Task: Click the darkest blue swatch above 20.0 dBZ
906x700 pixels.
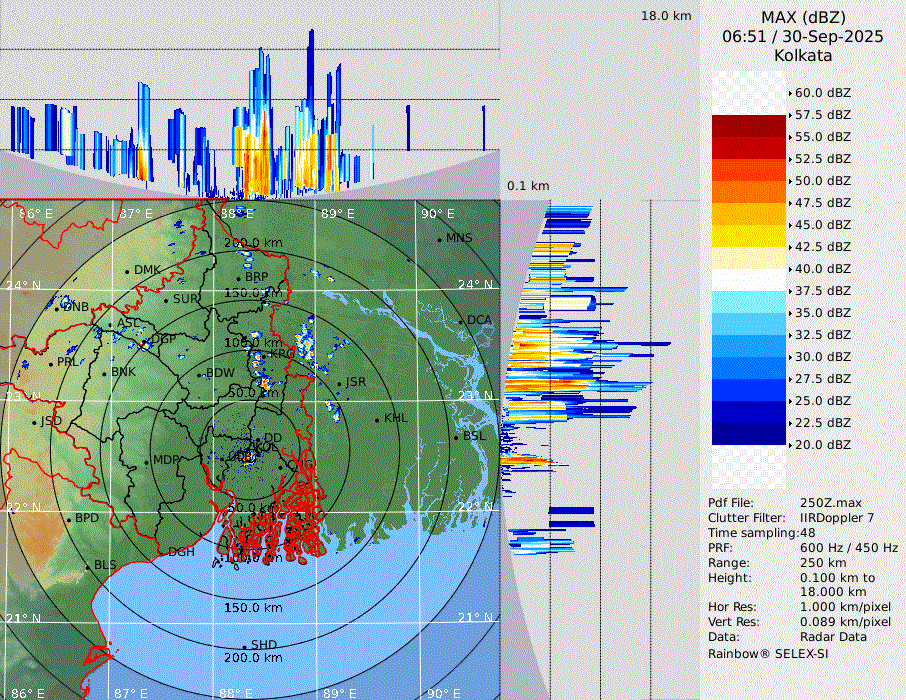Action: [749, 434]
